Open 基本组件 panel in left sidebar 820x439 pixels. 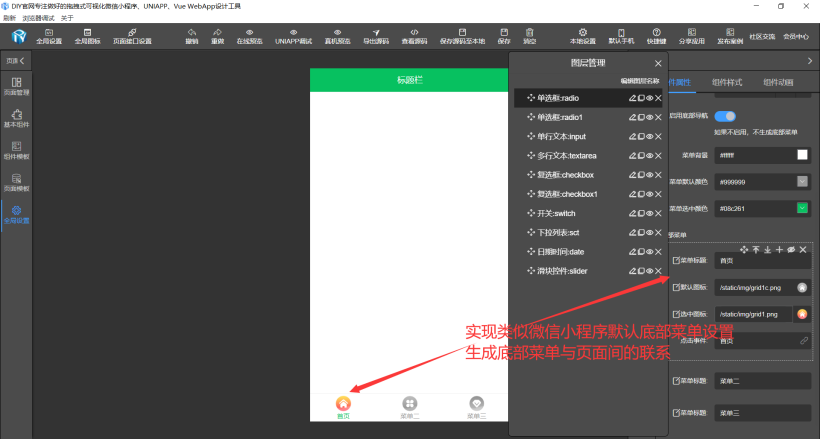coord(16,119)
